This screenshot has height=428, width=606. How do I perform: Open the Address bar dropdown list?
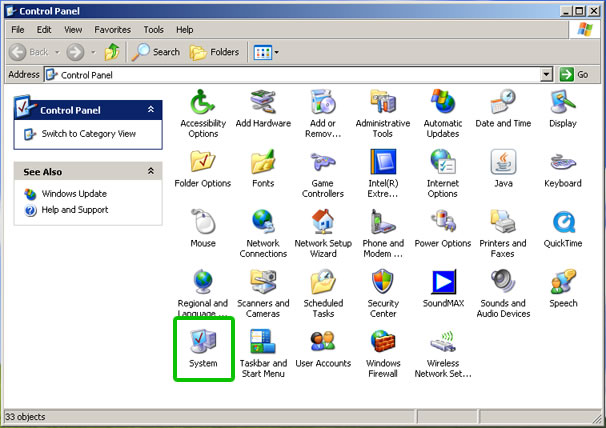(x=546, y=74)
